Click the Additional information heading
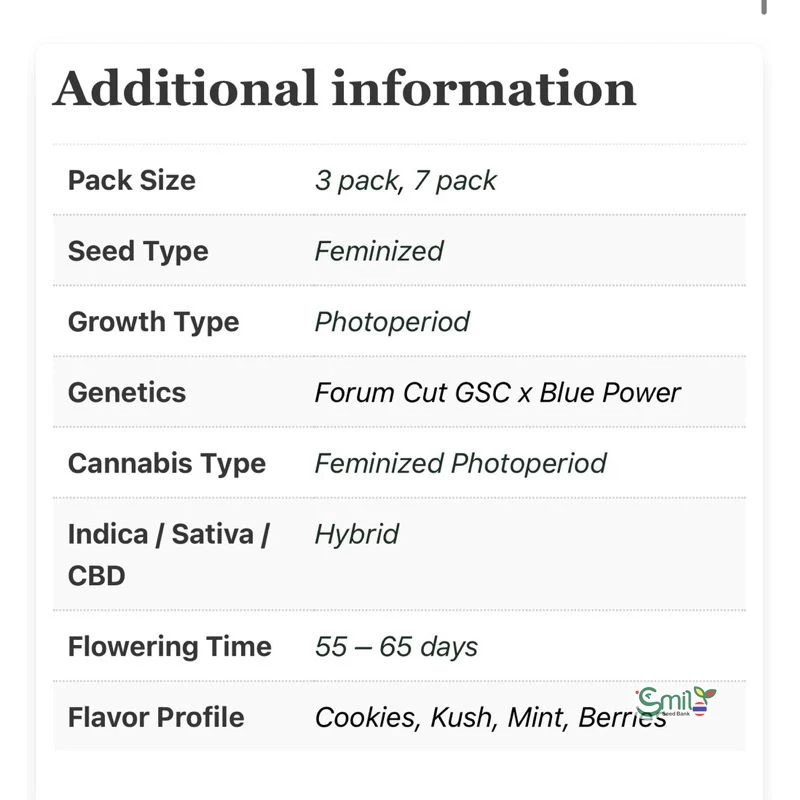Screen dimensions: 800x800 (344, 88)
